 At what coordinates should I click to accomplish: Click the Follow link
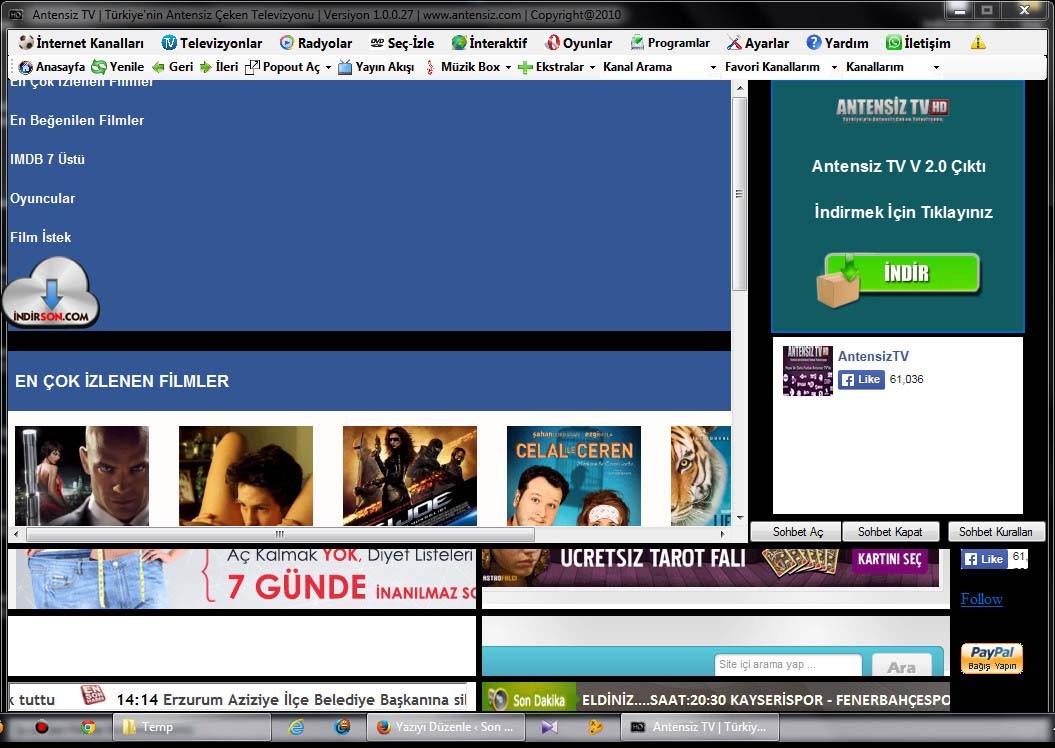point(982,599)
